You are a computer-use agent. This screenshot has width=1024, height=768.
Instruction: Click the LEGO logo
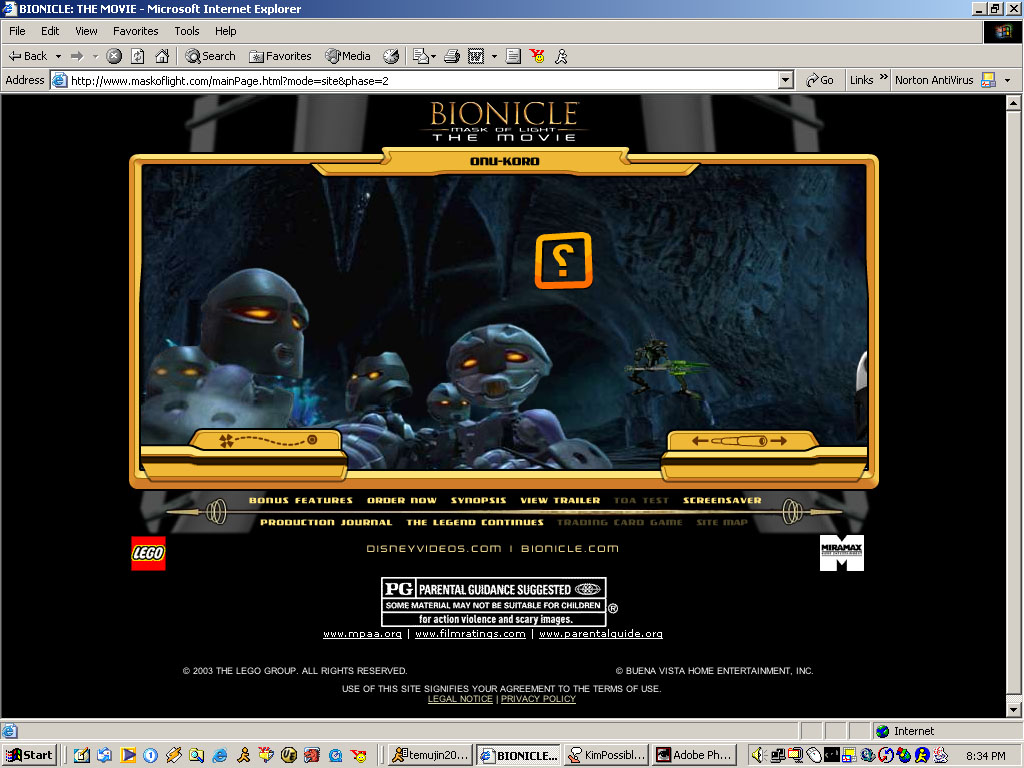148,553
